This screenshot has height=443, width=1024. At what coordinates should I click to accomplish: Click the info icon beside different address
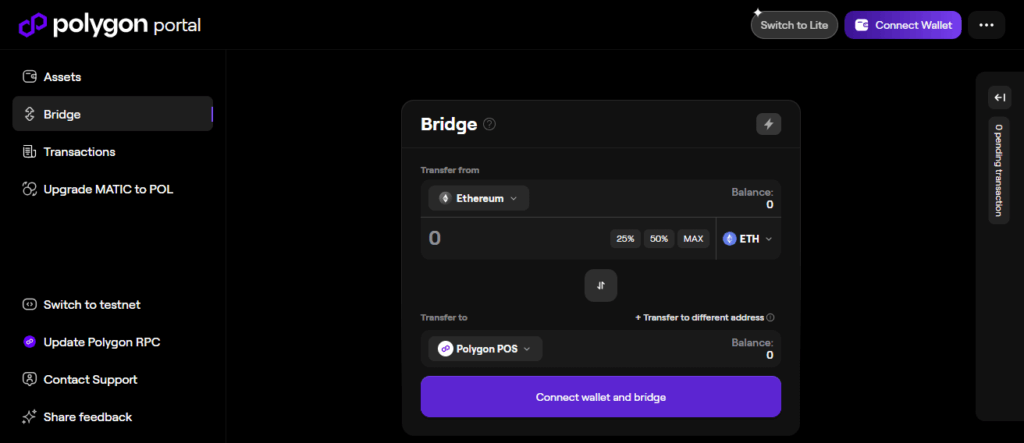[770, 318]
